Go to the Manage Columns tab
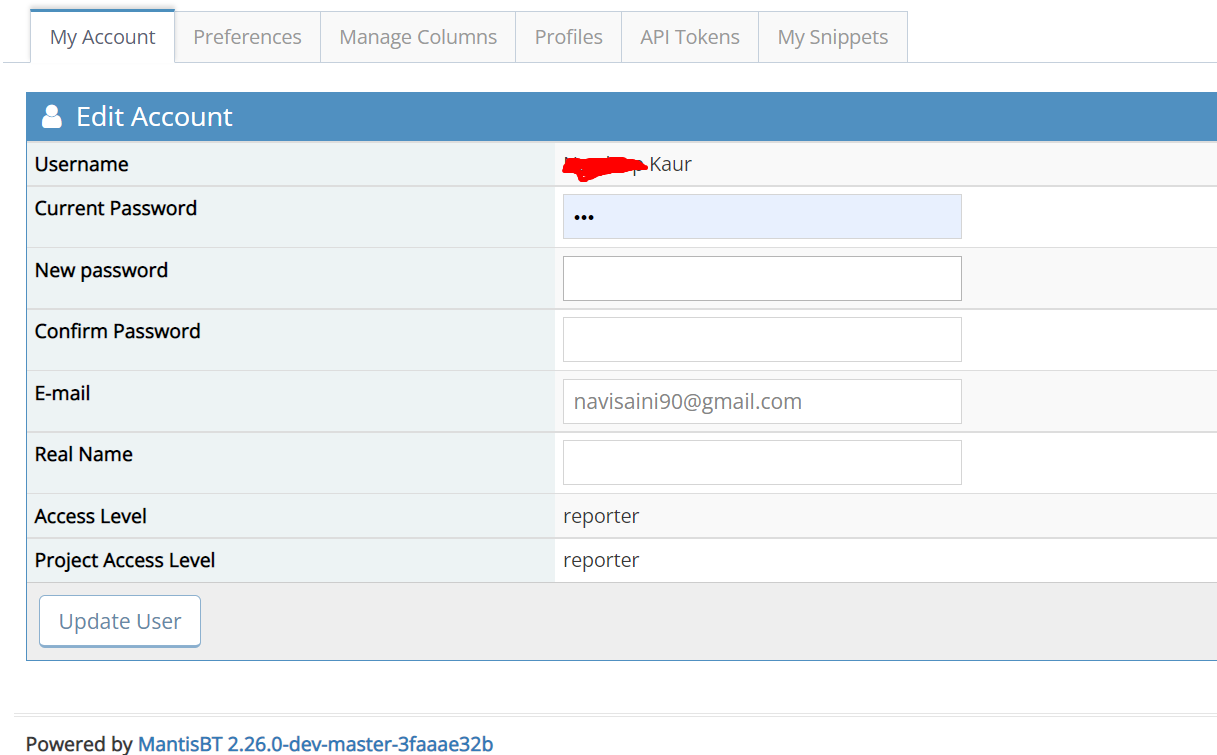The image size is (1217, 755). [x=418, y=37]
